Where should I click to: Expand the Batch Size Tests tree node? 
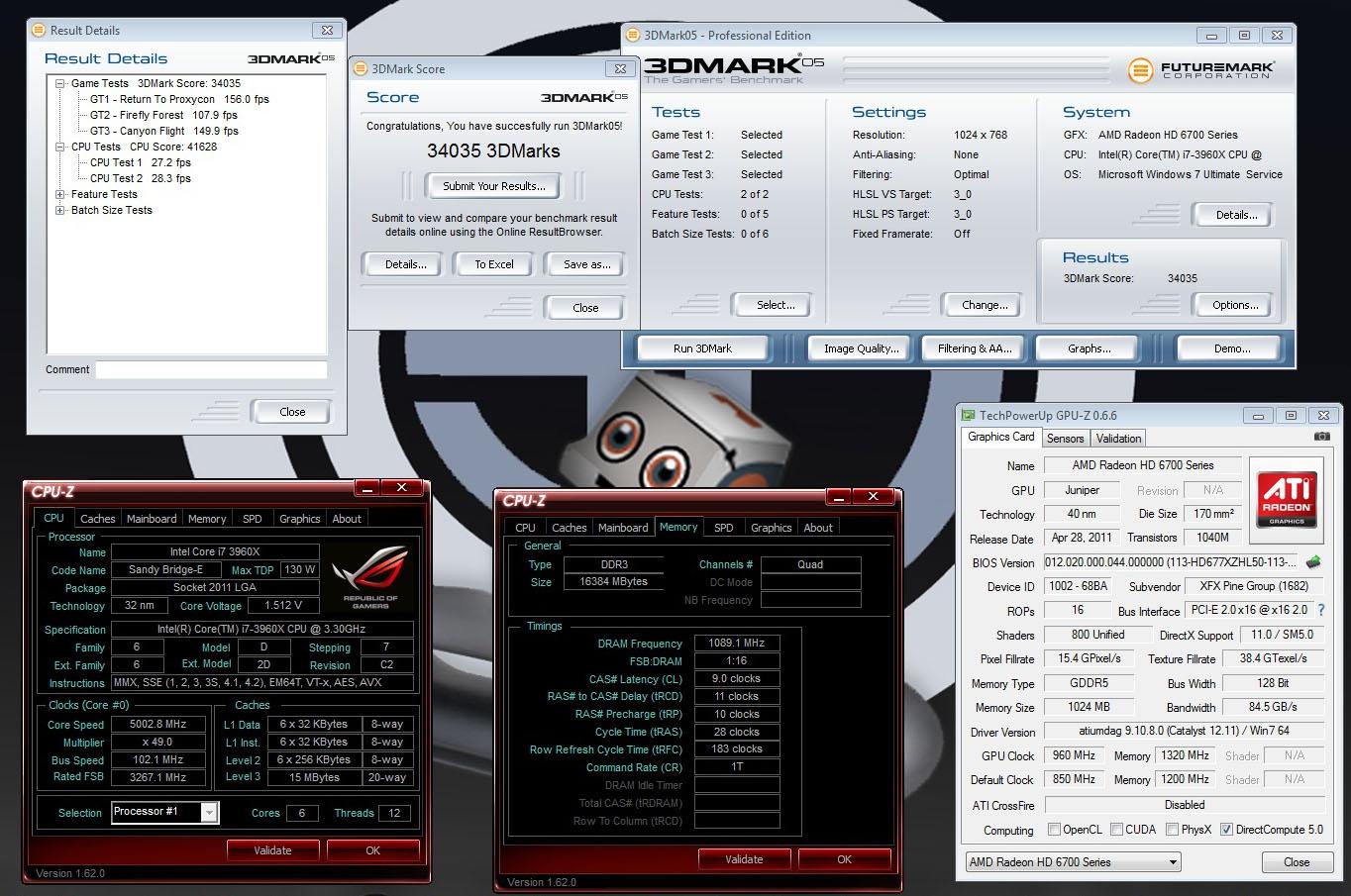coord(60,210)
